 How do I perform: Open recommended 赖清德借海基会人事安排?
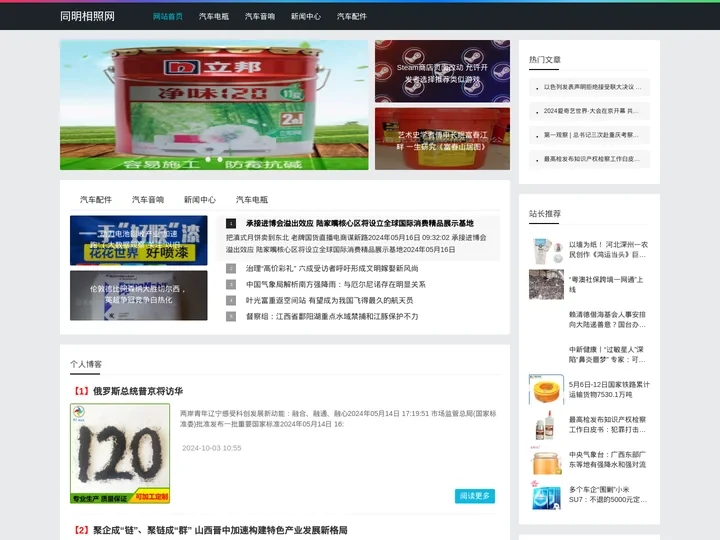(608, 320)
